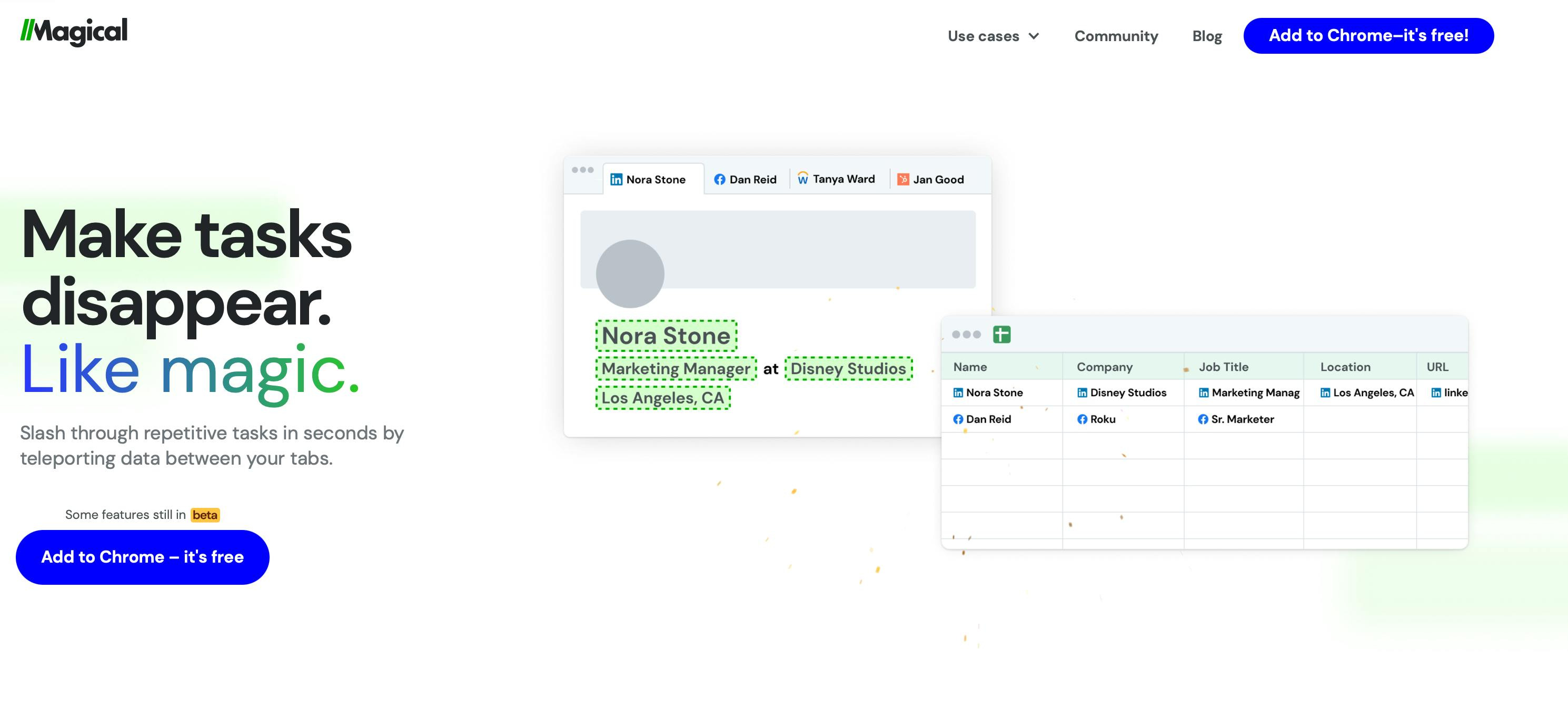Click gray profile avatar circle
The width and height of the screenshot is (1568, 707).
tap(629, 273)
